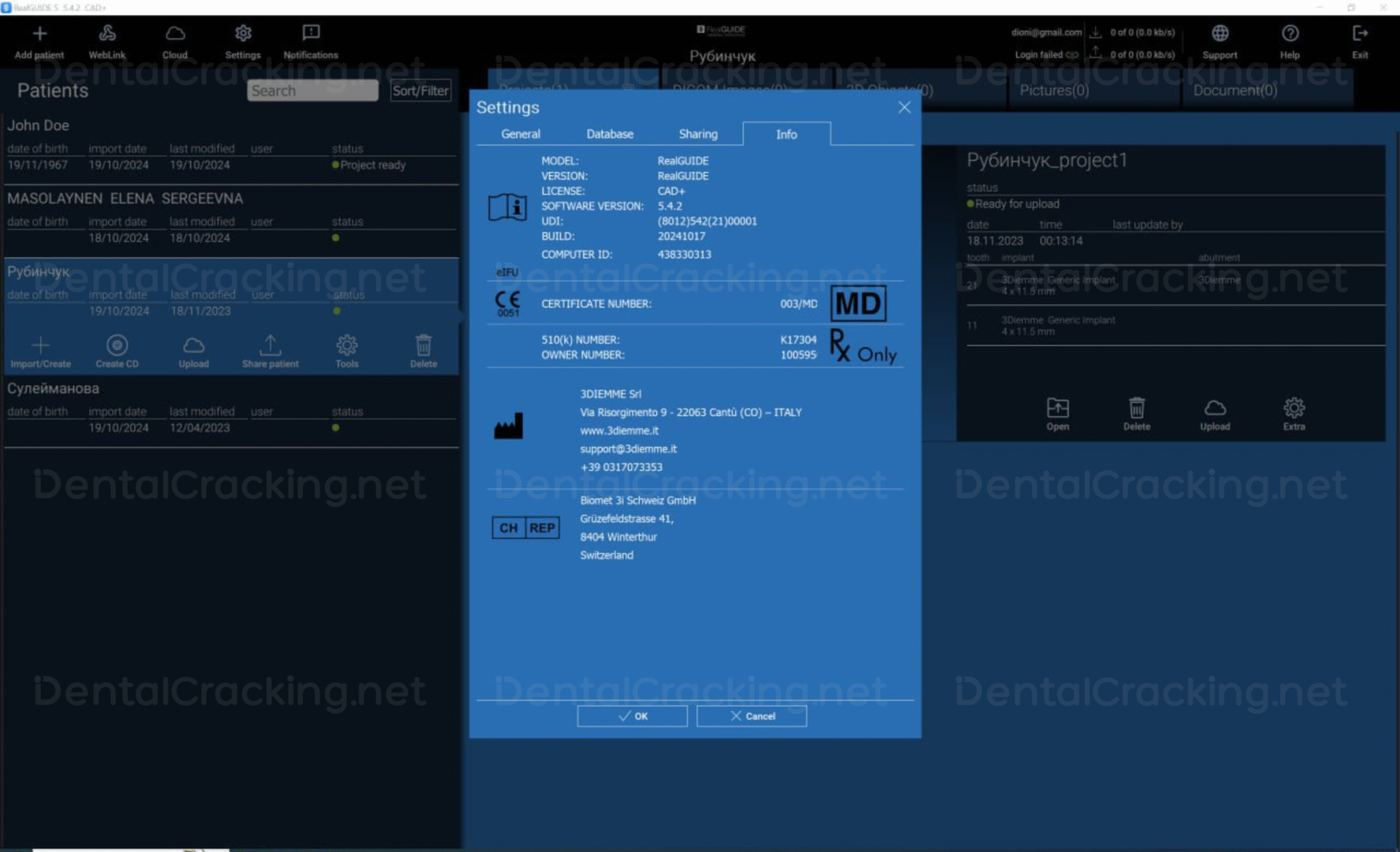This screenshot has width=1400, height=852.
Task: Open the Sharing settings tab
Action: coord(698,135)
